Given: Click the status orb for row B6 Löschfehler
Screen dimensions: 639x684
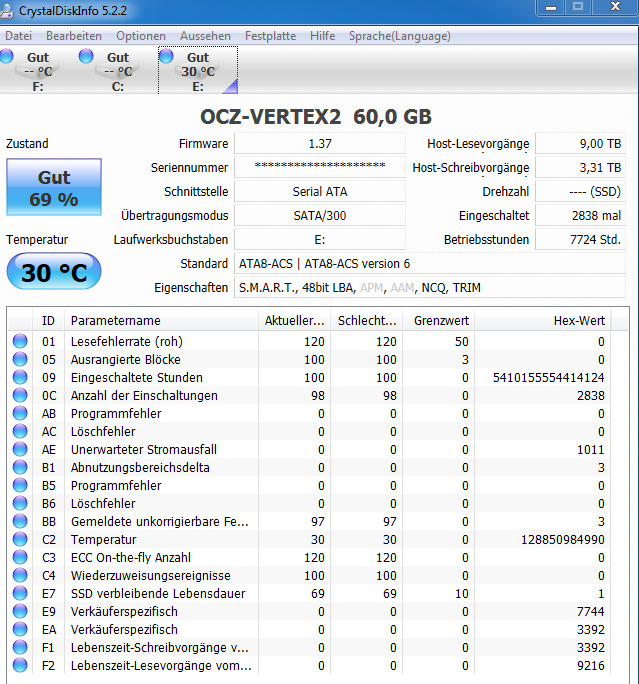Looking at the screenshot, I should 20,503.
